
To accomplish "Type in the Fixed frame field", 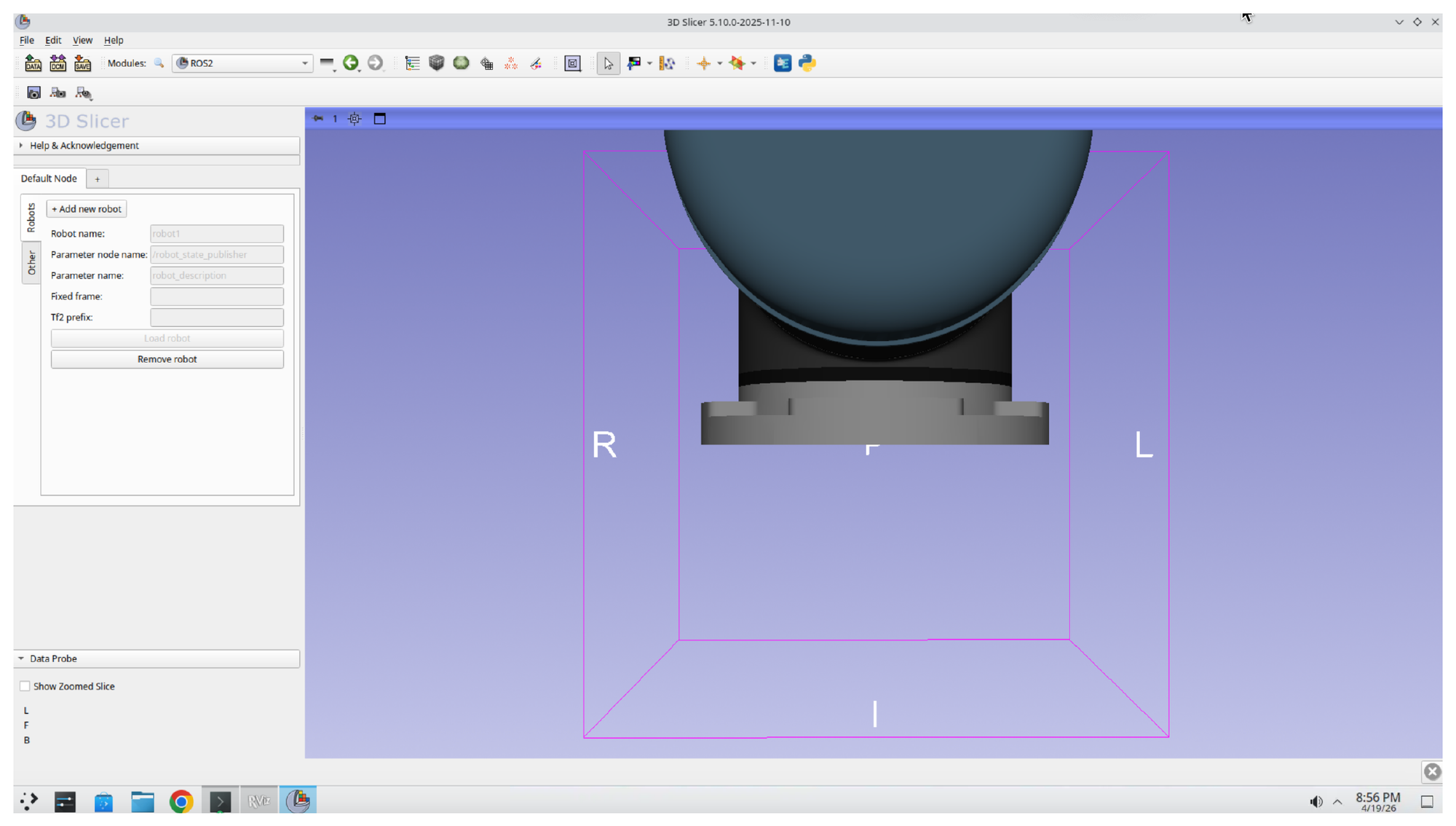I will tap(216, 296).
